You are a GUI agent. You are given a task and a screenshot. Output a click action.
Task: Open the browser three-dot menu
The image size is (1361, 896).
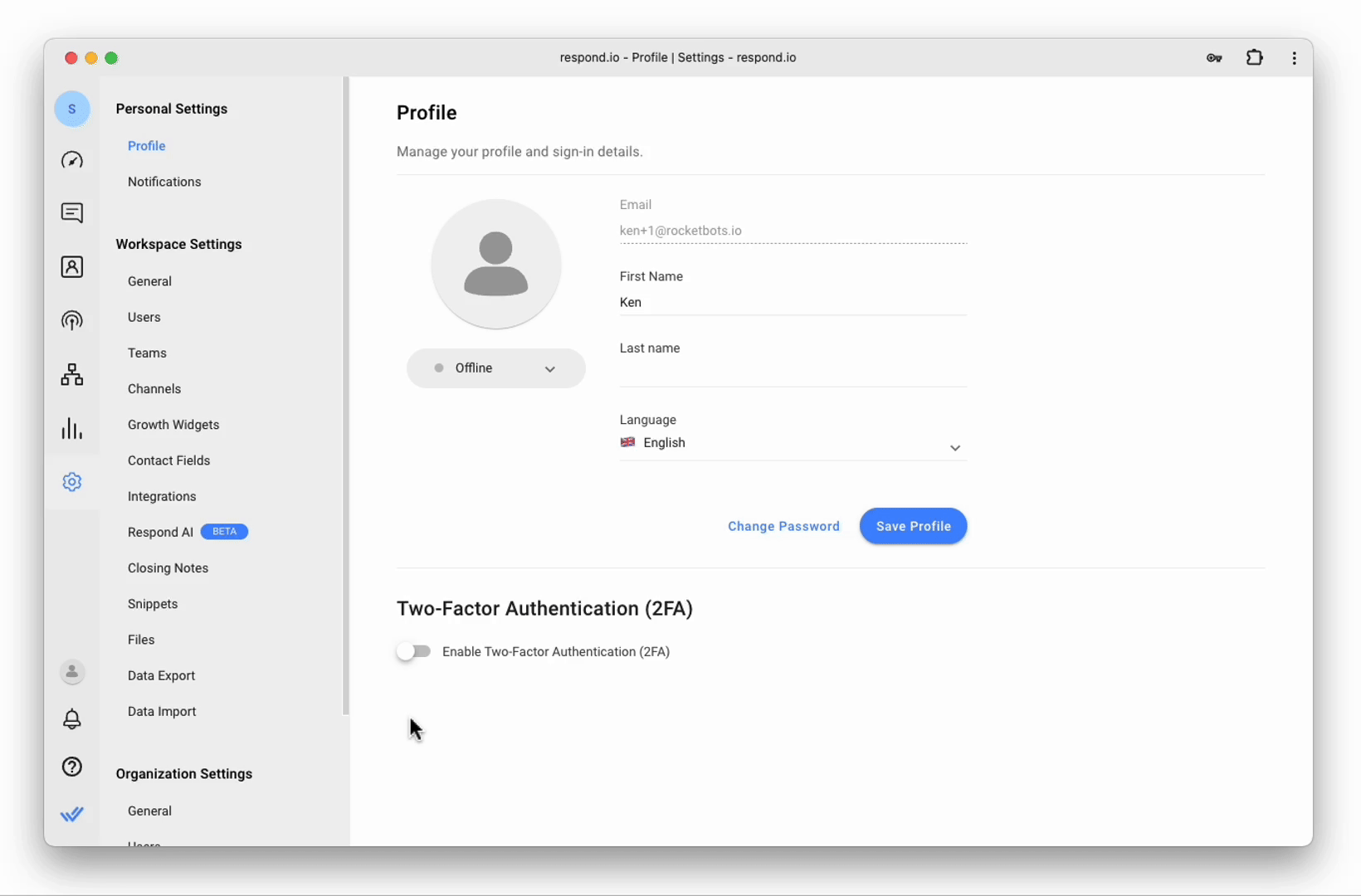pyautogui.click(x=1294, y=58)
